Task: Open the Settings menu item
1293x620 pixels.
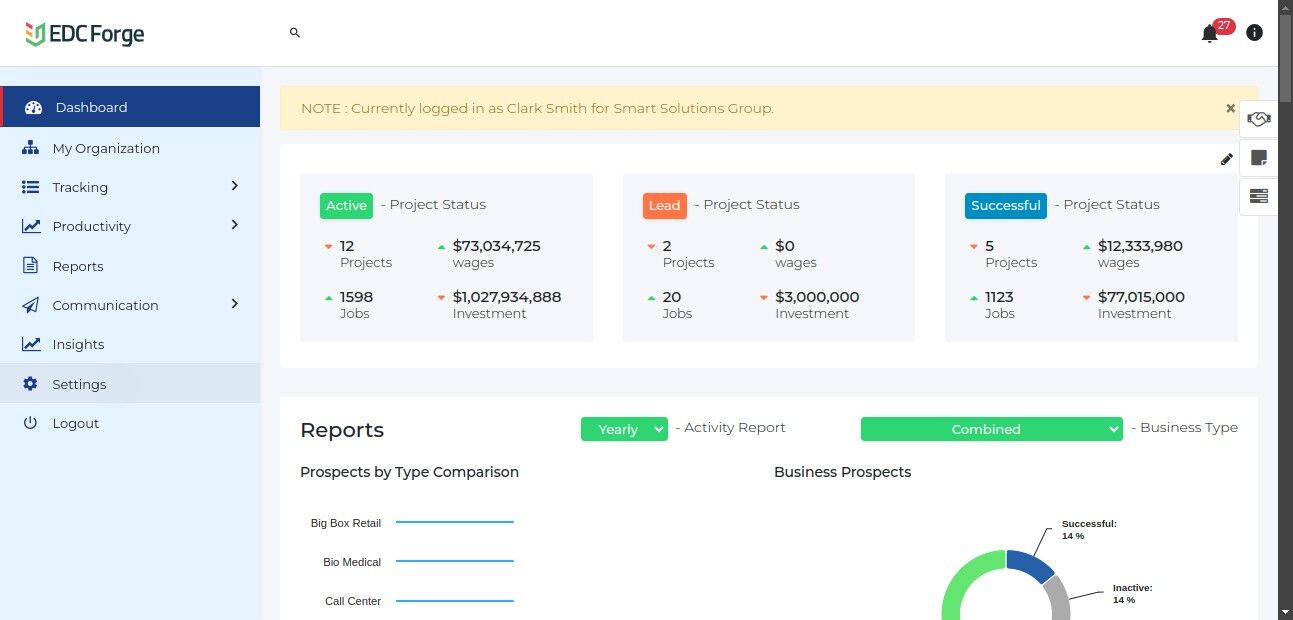Action: (x=131, y=384)
